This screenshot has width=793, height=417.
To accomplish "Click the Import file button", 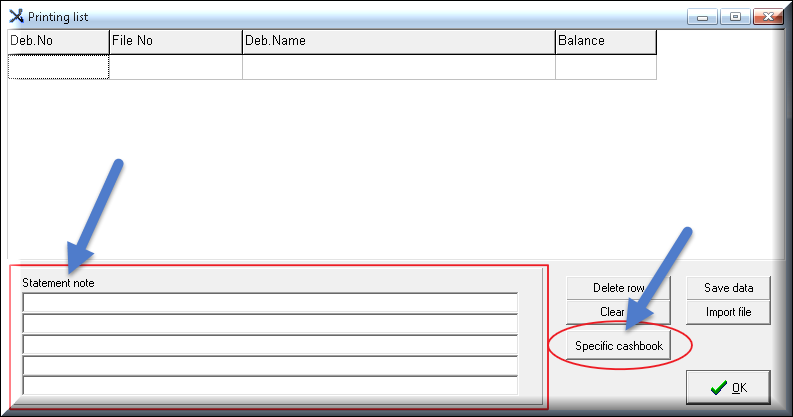I will click(728, 312).
